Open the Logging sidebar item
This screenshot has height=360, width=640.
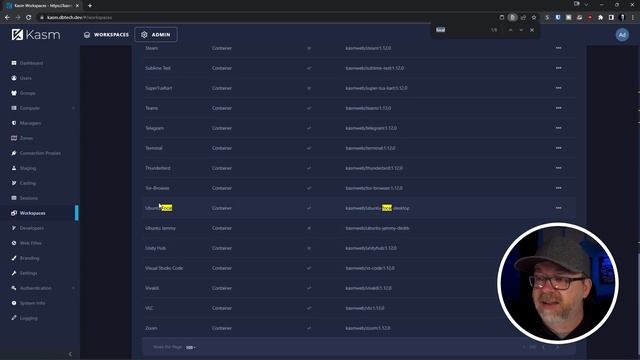coord(28,318)
